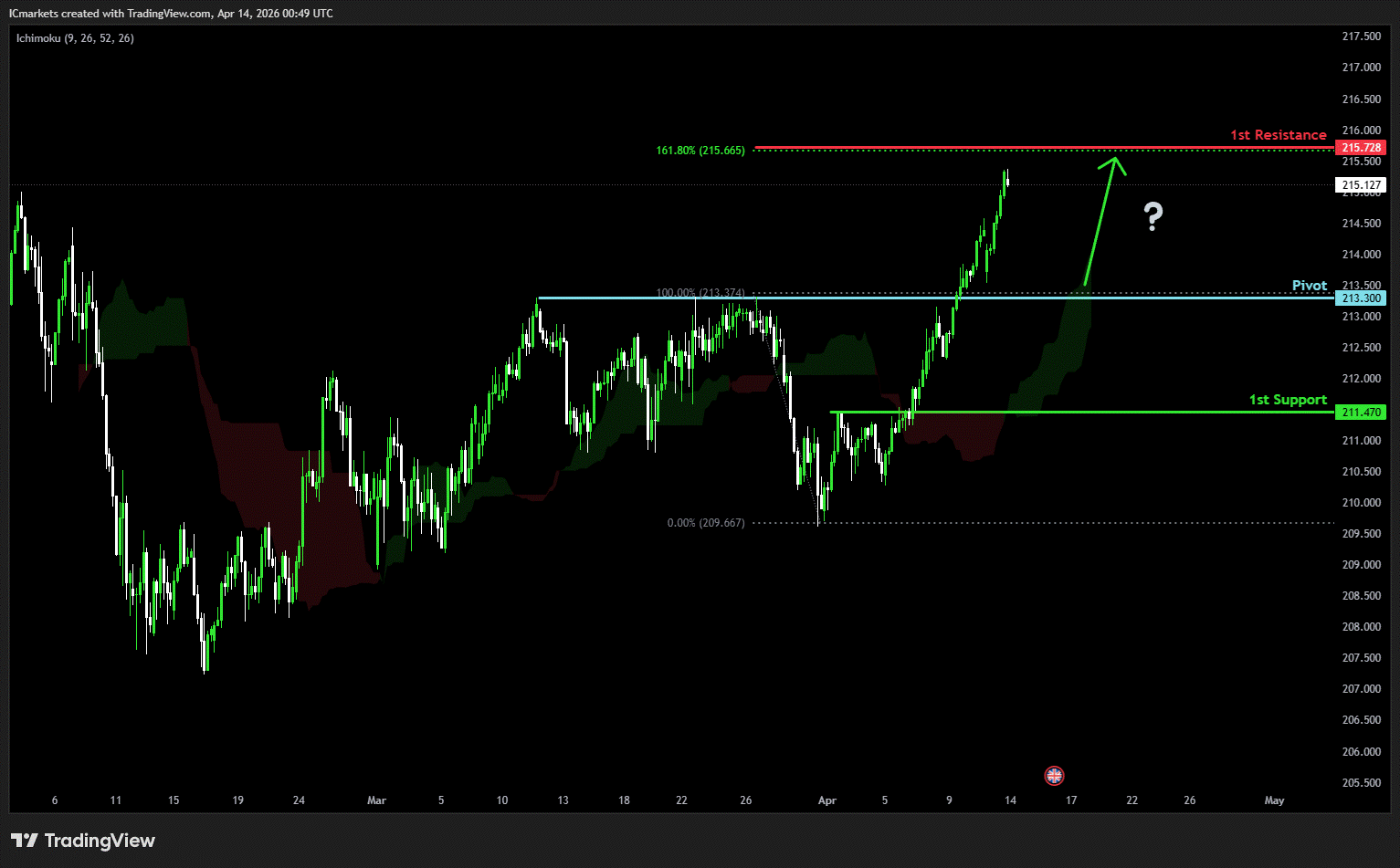The height and width of the screenshot is (868, 1400).
Task: Click the '1st Resistance' text label
Action: (1278, 135)
